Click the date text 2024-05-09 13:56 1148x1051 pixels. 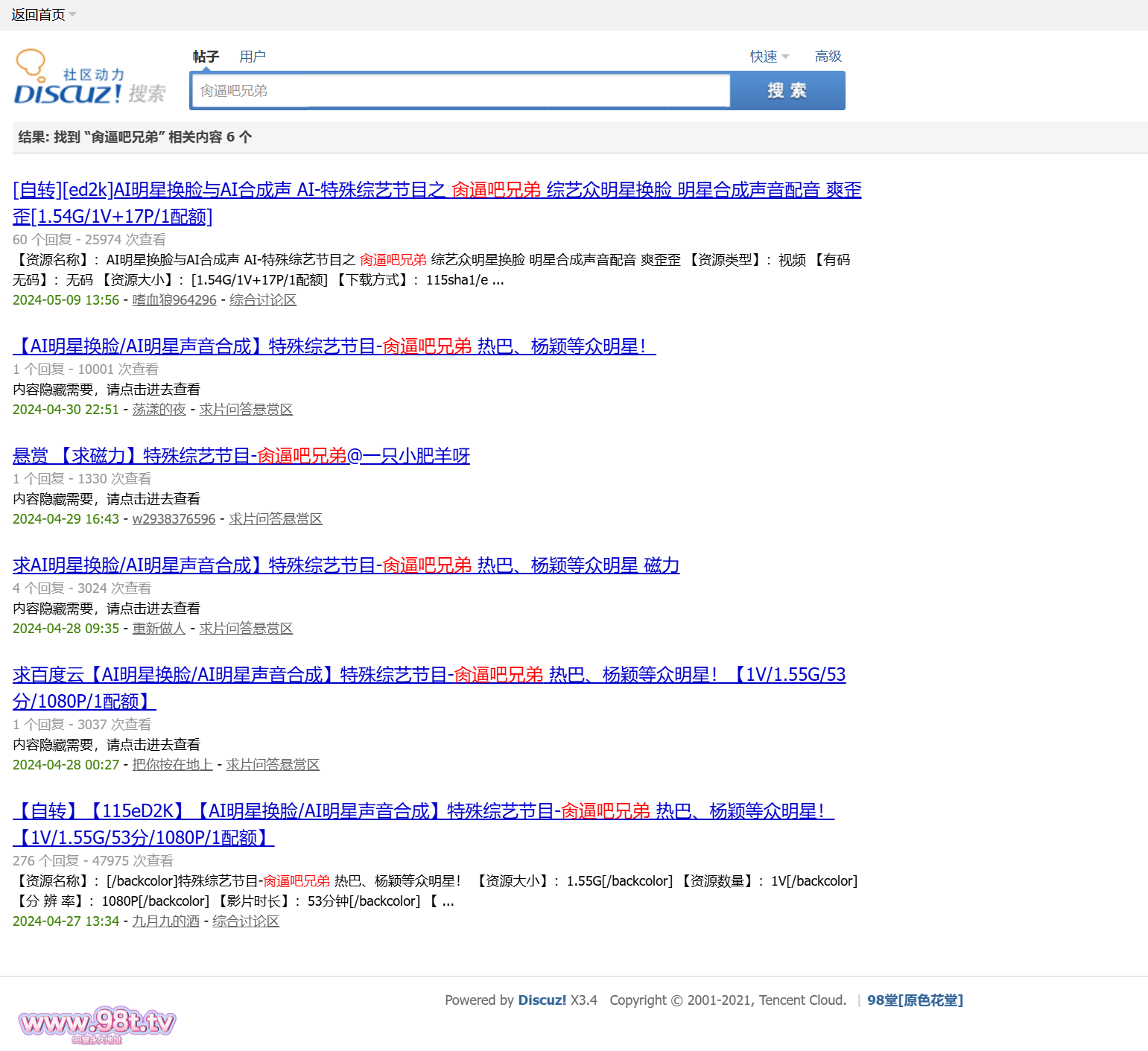pos(66,300)
